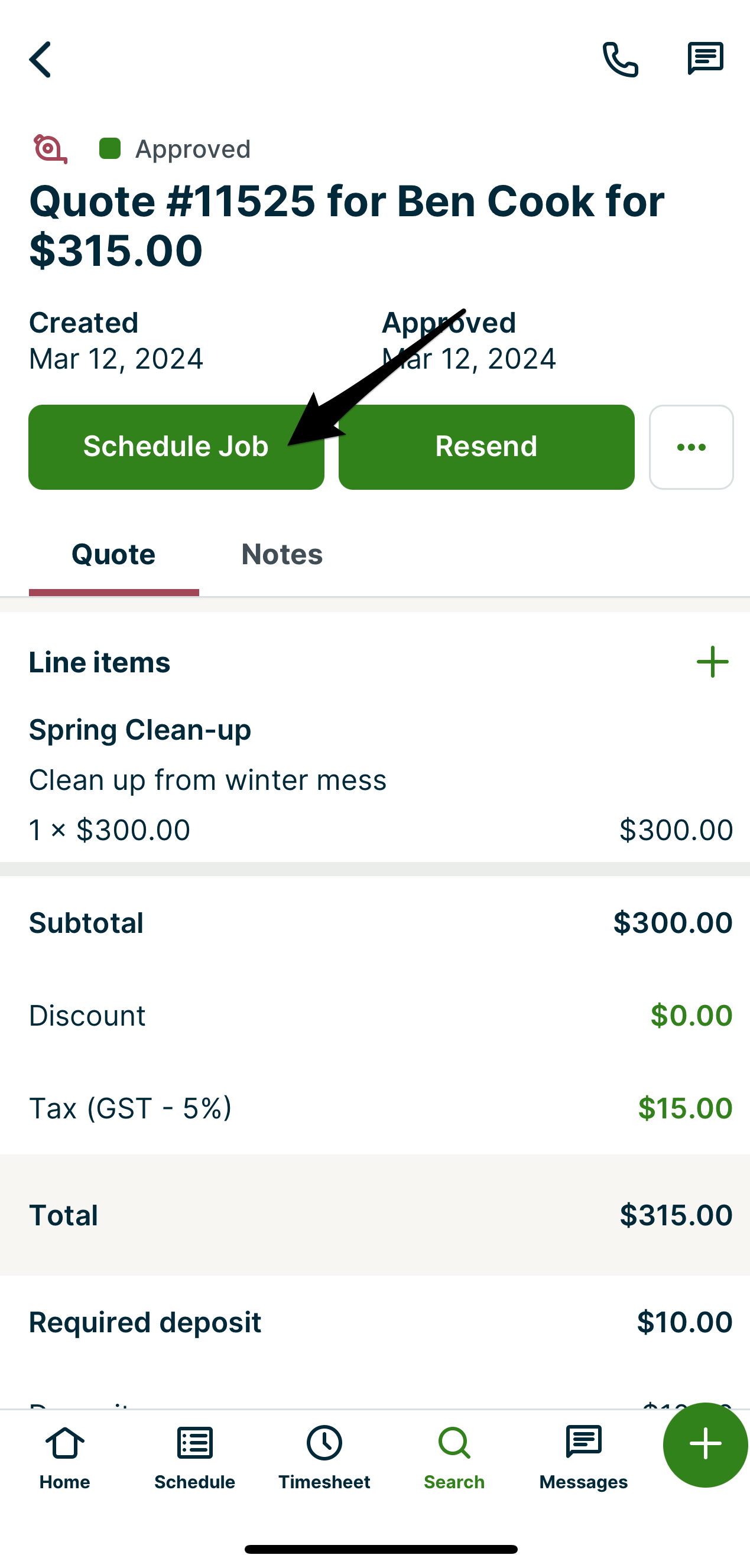Open the Spring Clean-up line item

tap(140, 730)
